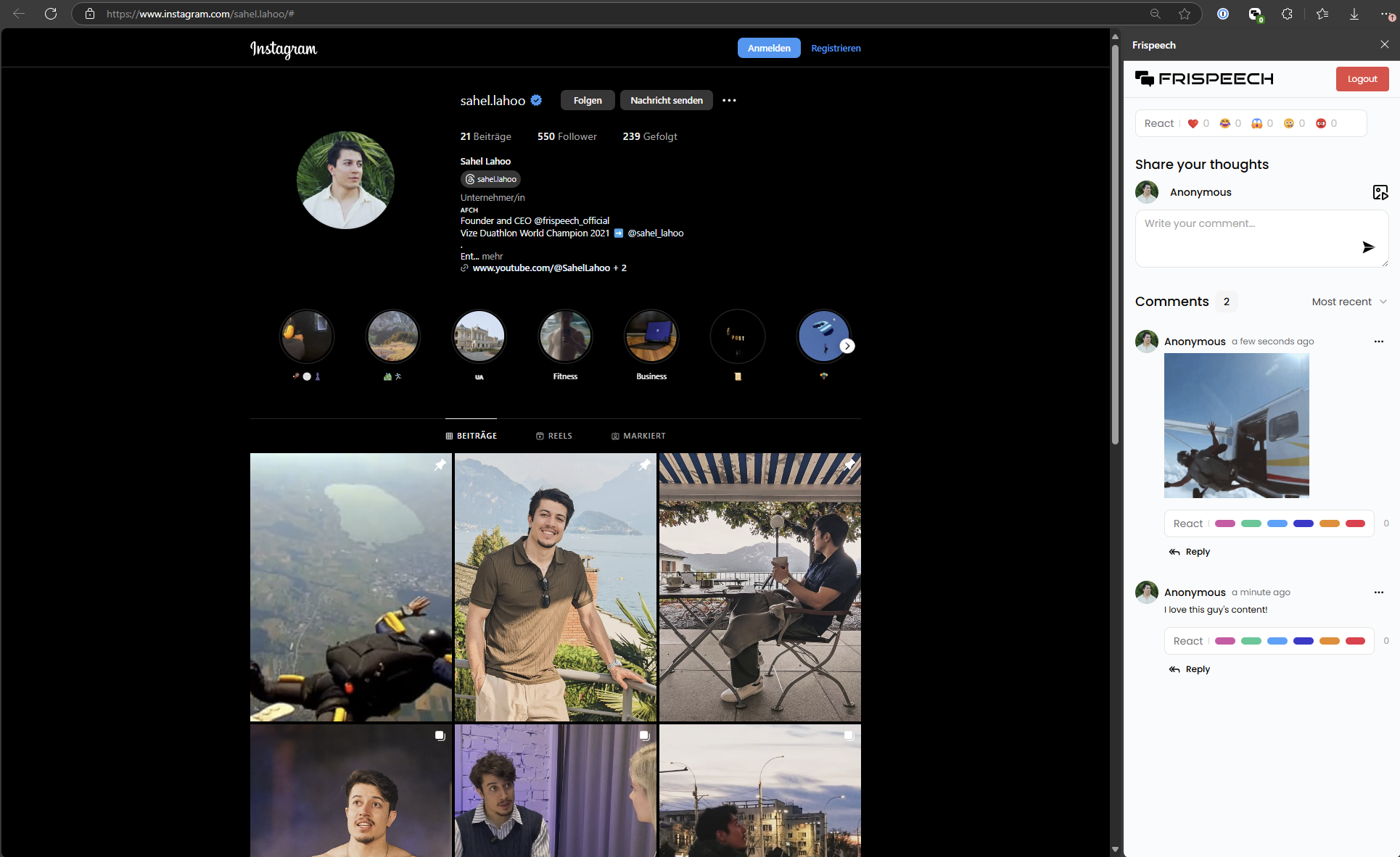1400x857 pixels.
Task: Switch to the BEITRÄGE tab
Action: point(472,436)
